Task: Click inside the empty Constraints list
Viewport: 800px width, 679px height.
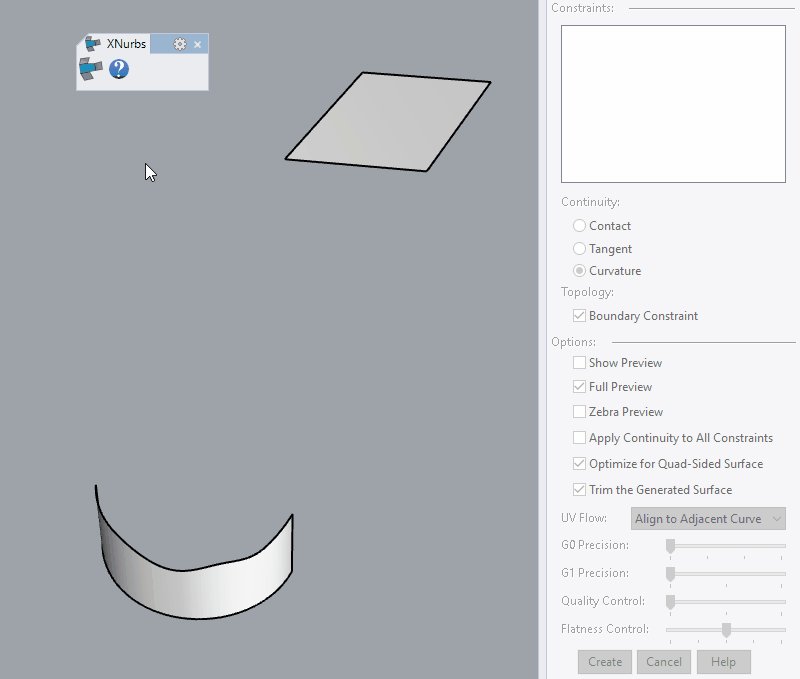Action: click(672, 103)
